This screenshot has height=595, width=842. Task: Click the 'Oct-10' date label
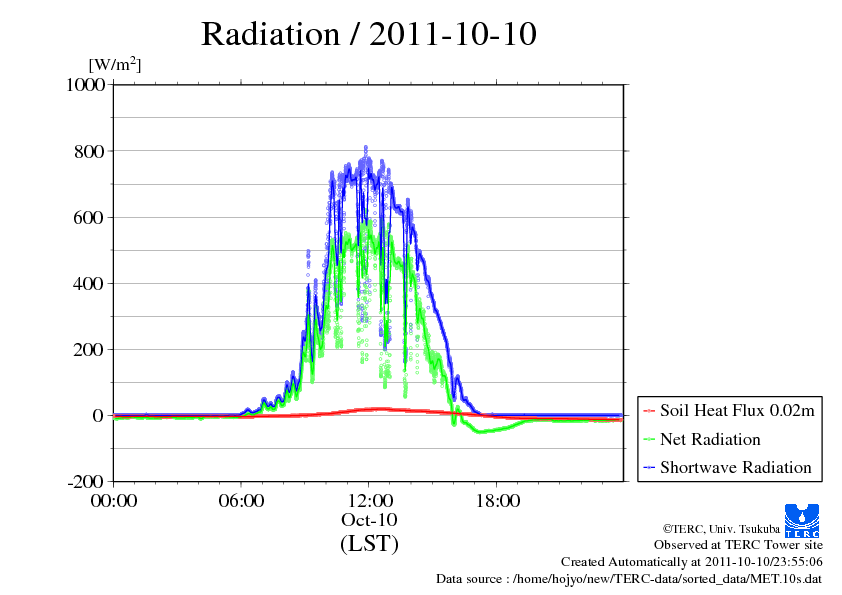click(x=369, y=520)
